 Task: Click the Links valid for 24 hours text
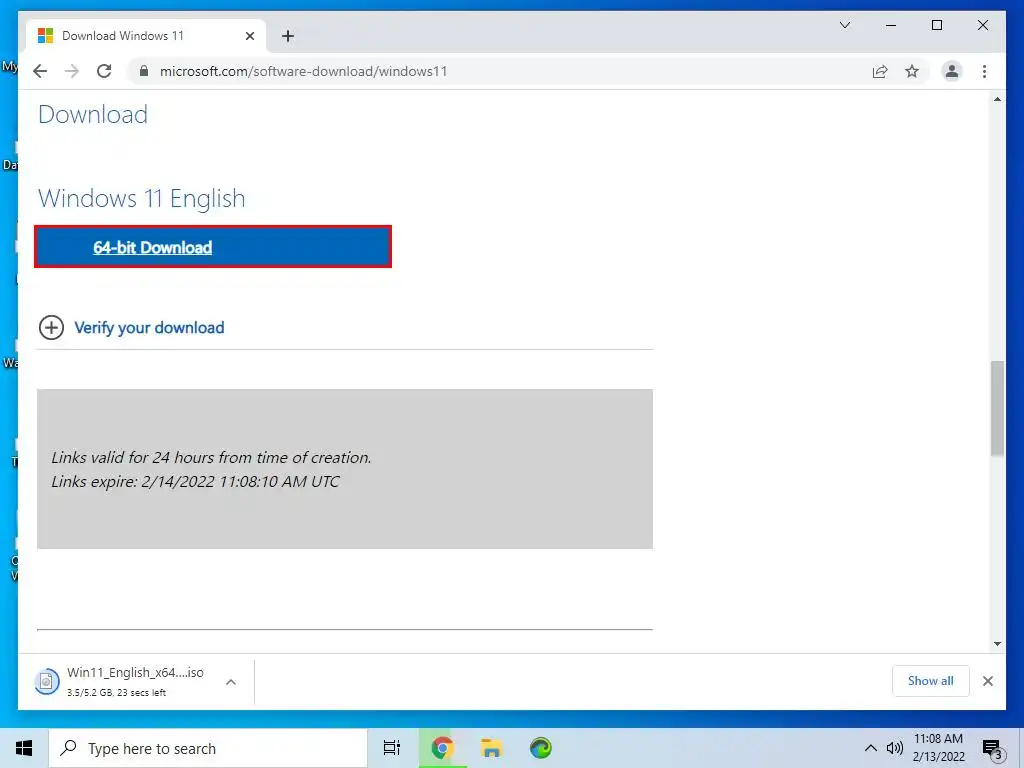pyautogui.click(x=211, y=457)
